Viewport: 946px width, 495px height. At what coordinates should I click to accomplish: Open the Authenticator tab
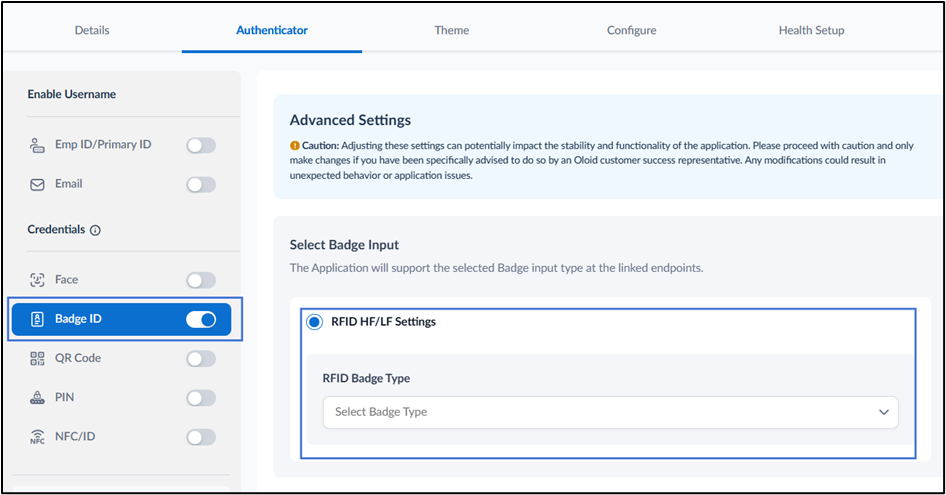point(272,30)
